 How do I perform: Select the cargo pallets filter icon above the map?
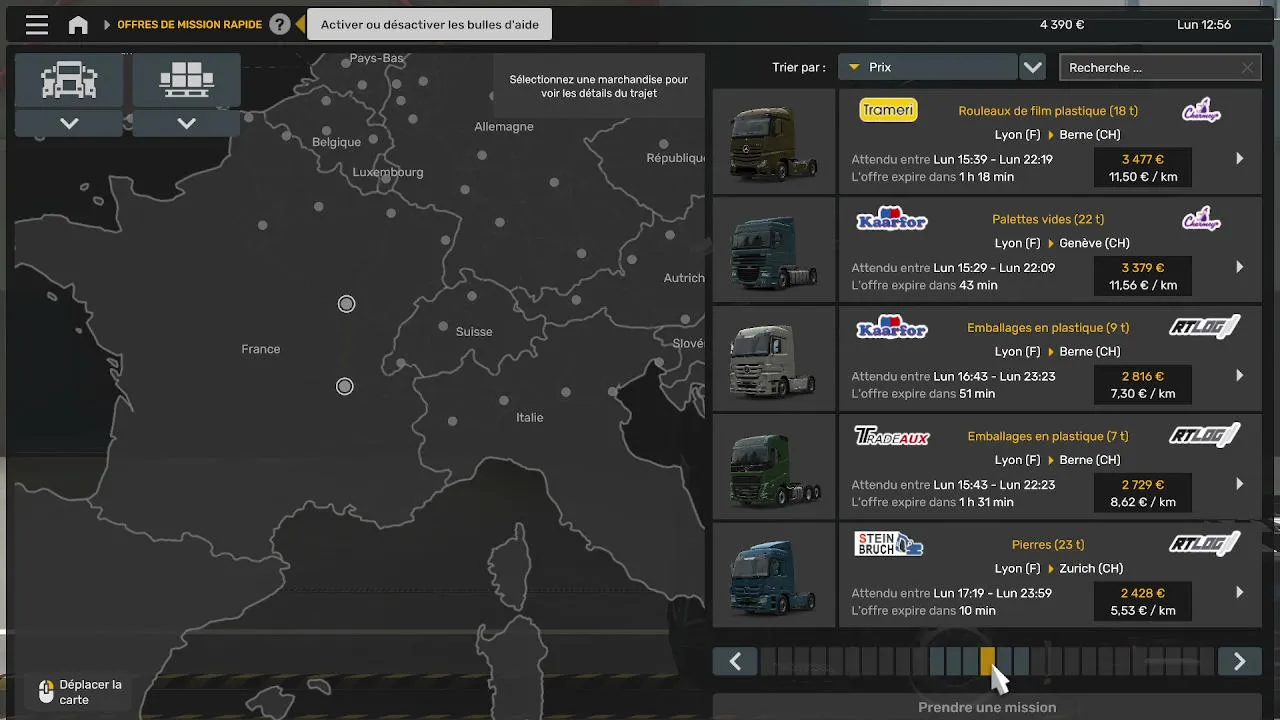187,80
